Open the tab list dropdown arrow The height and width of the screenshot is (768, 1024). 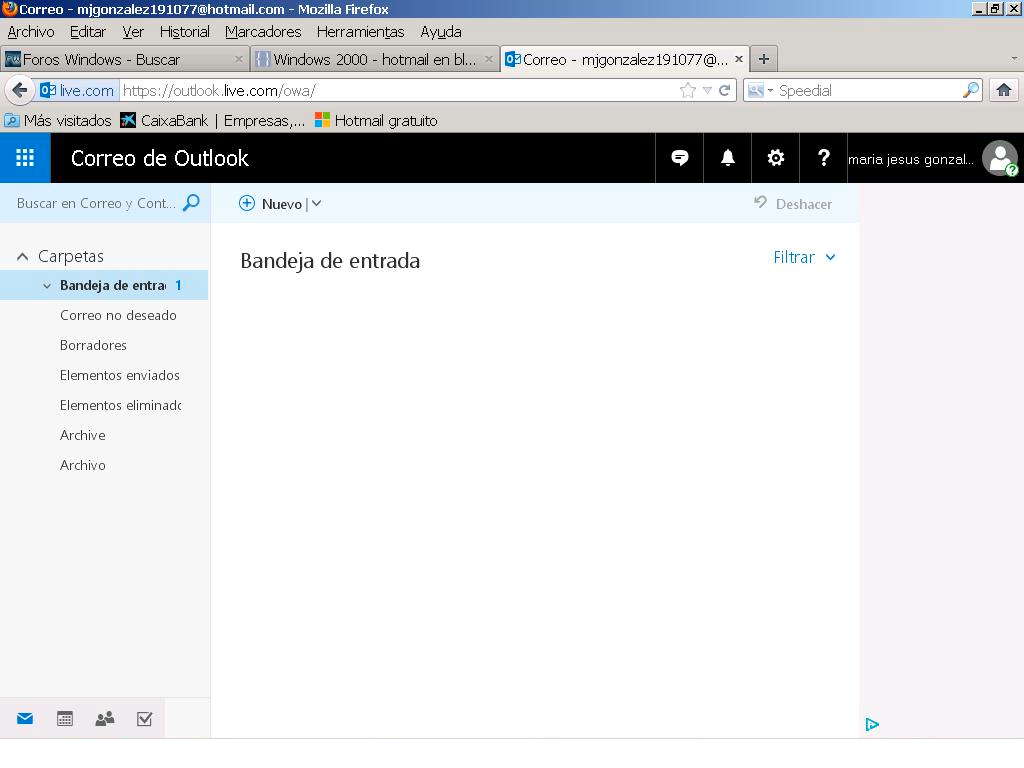(1014, 59)
